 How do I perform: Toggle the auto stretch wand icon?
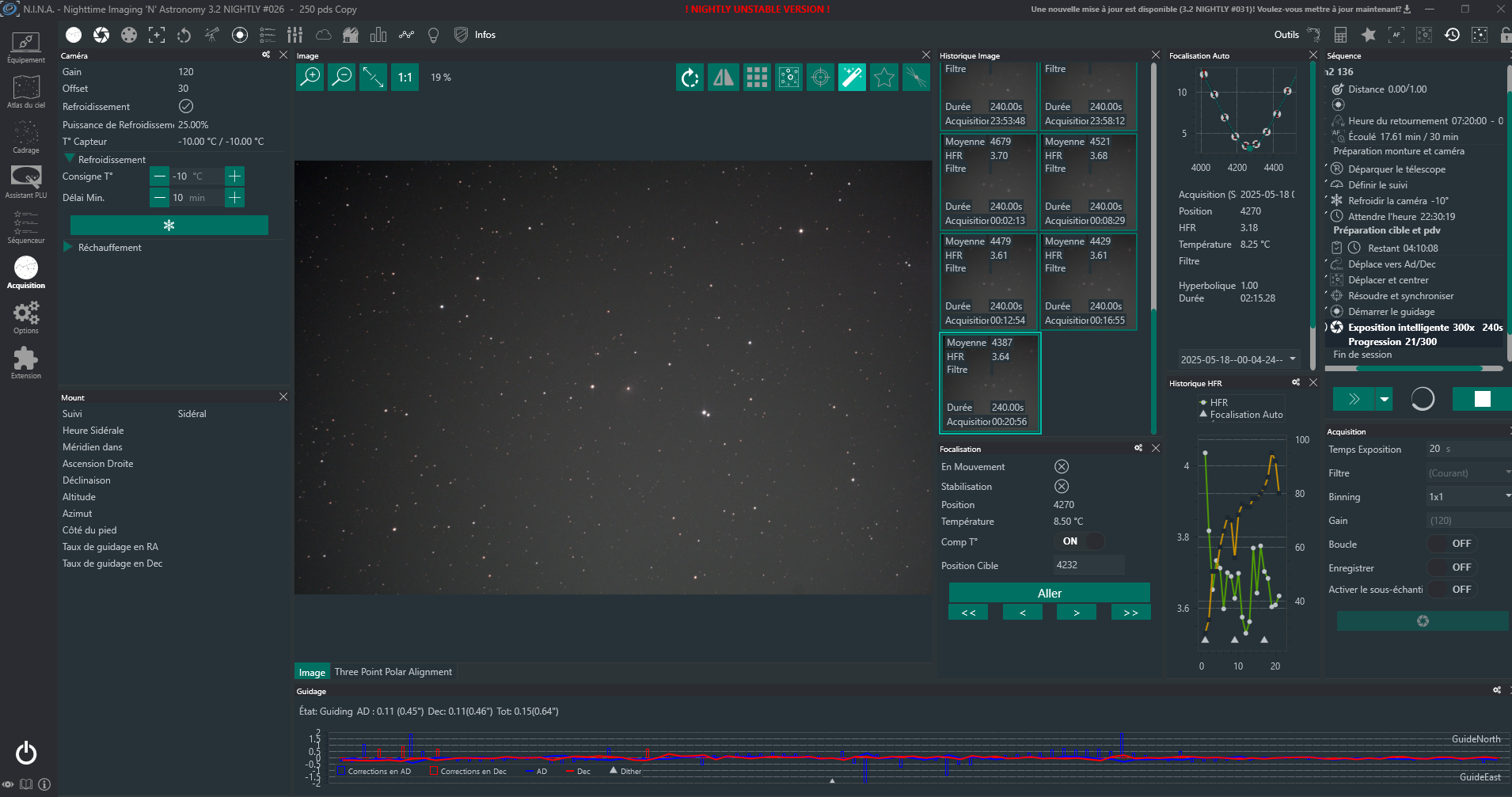852,78
